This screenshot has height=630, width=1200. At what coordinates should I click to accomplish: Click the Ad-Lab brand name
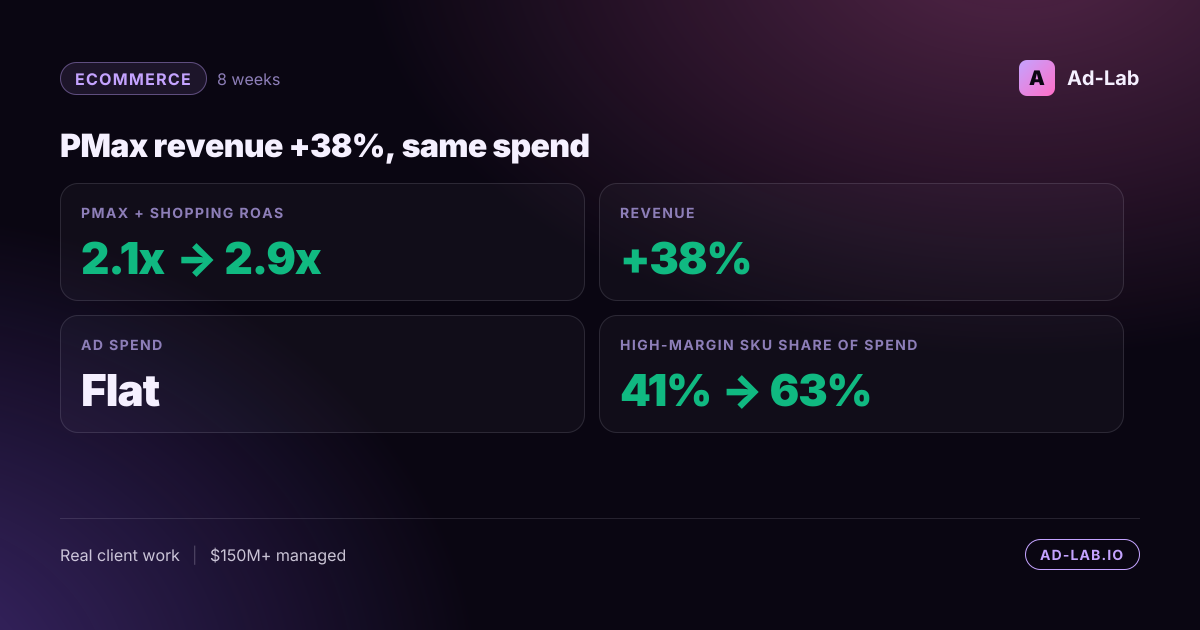point(1103,78)
